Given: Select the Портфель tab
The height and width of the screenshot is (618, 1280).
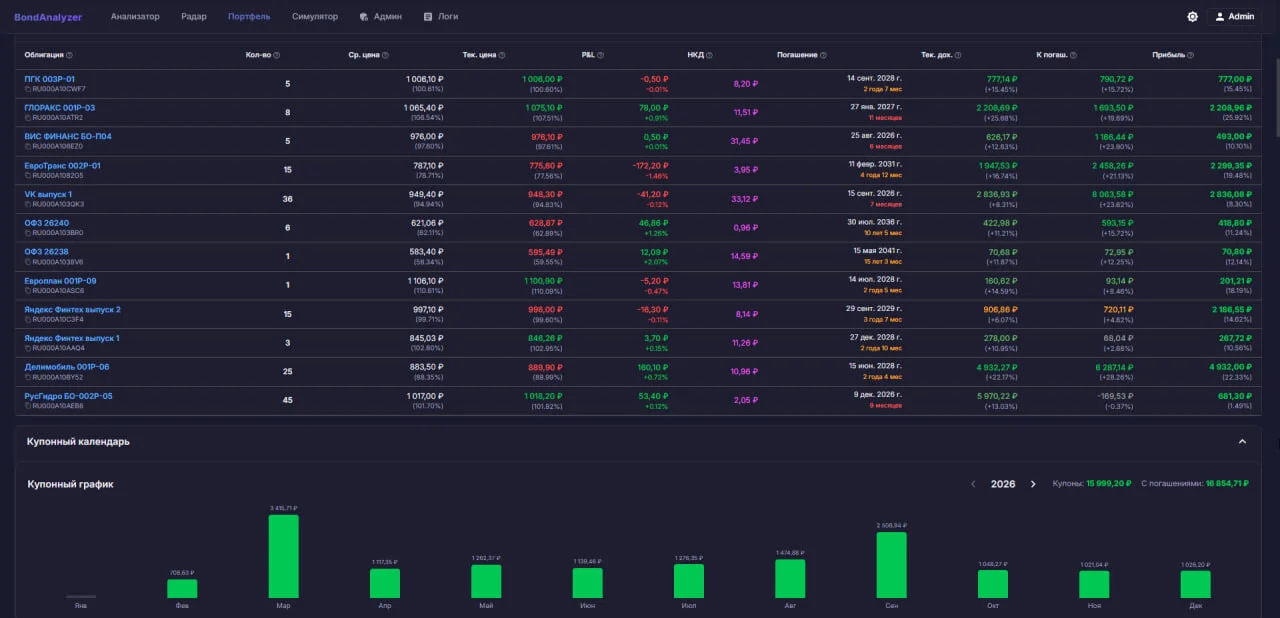Looking at the screenshot, I should coord(249,17).
